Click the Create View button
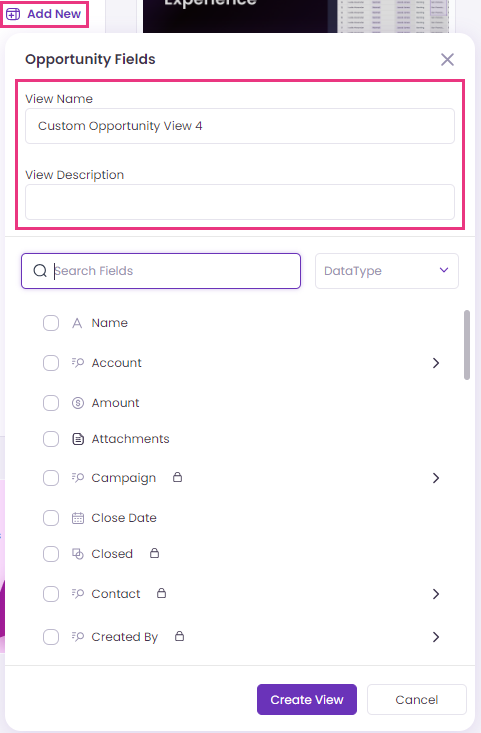This screenshot has height=733, width=481. pos(307,699)
